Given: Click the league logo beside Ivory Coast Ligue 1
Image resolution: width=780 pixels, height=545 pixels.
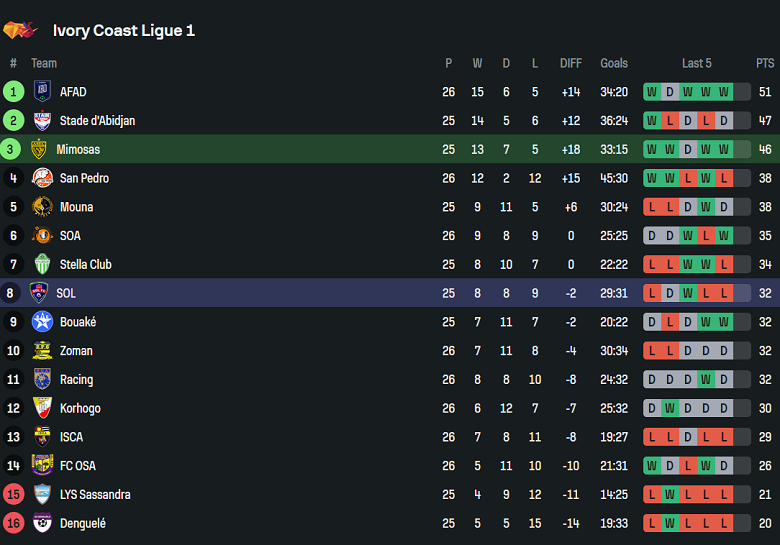Looking at the screenshot, I should pyautogui.click(x=21, y=31).
